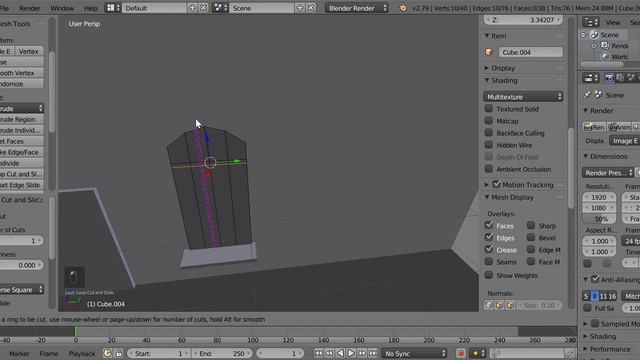Toggle preview range clock icon in timeline
The height and width of the screenshot is (360, 640).
coord(107,353)
